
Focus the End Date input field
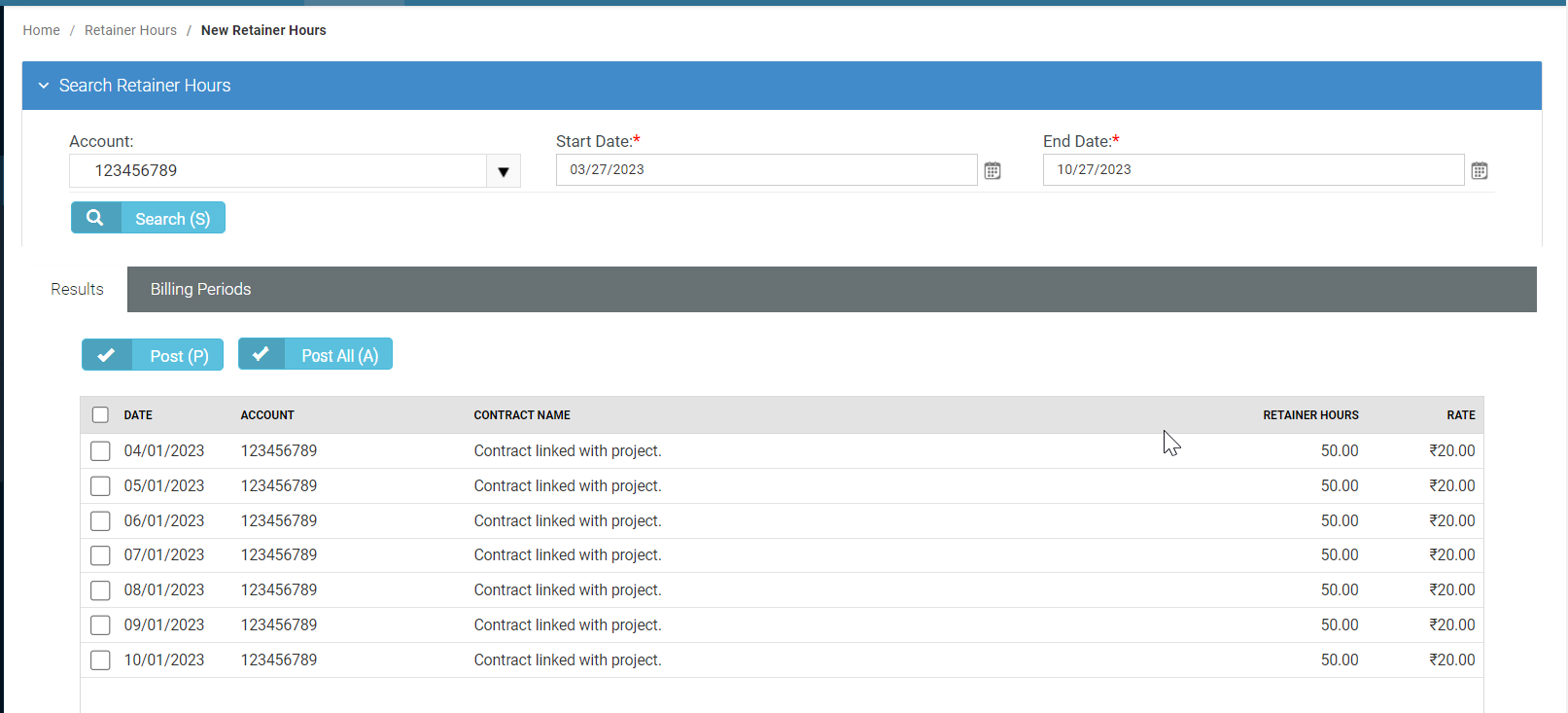pos(1252,169)
